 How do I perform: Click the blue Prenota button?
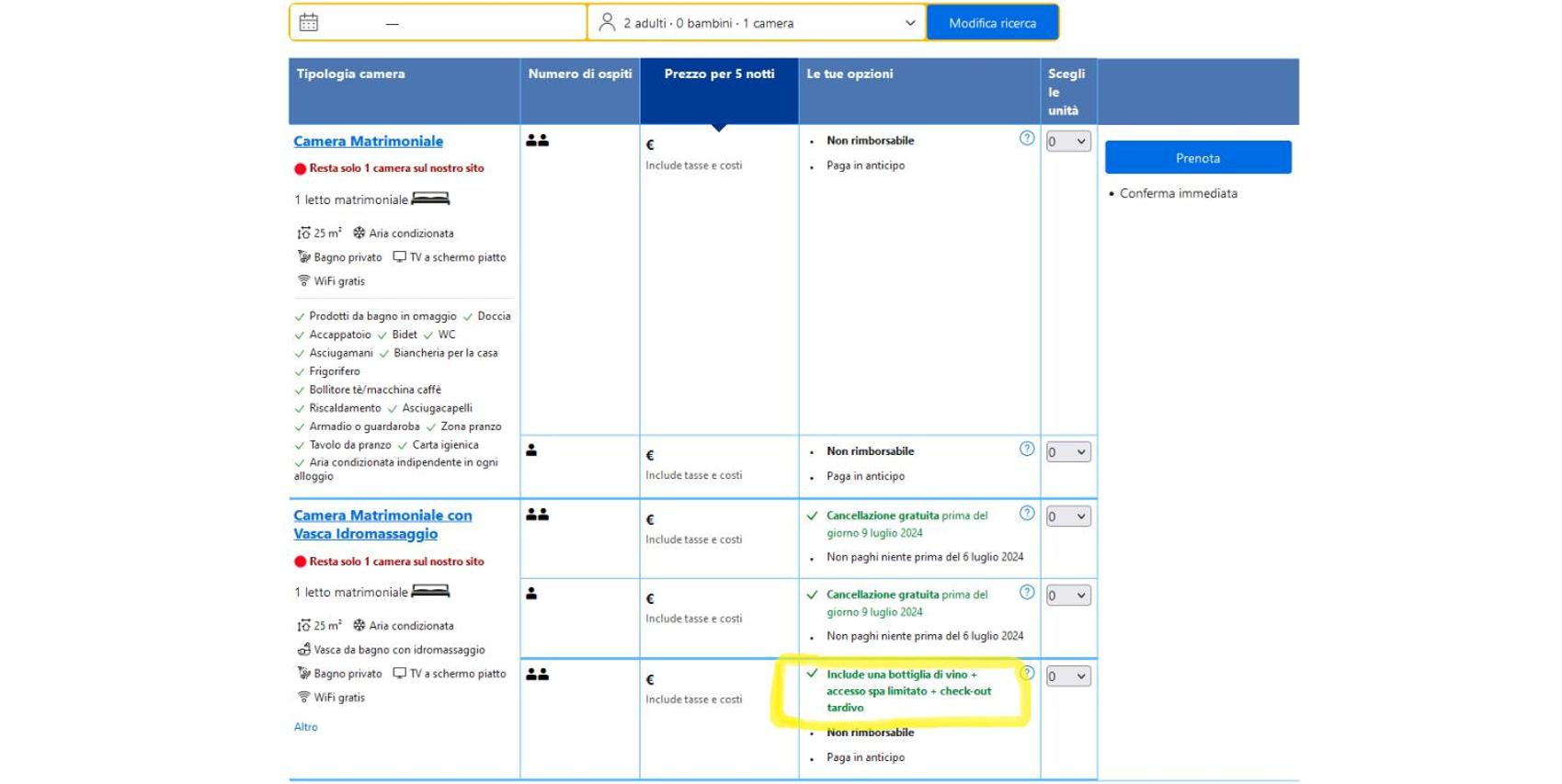coord(1198,157)
